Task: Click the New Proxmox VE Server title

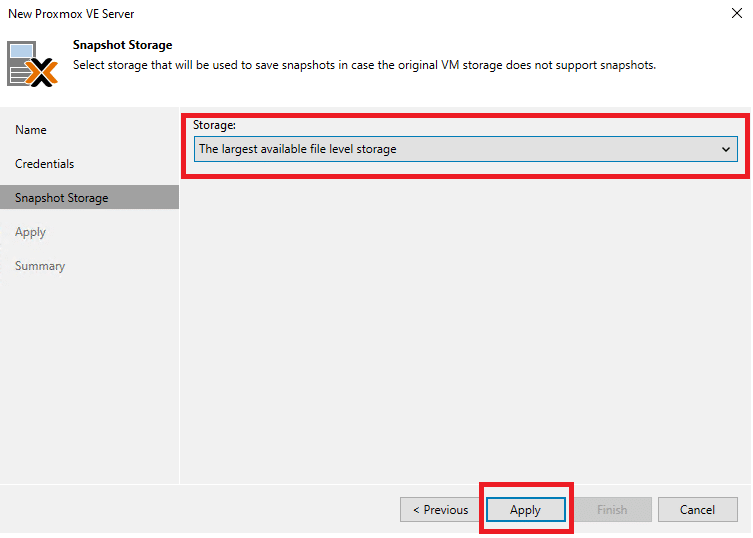Action: click(71, 13)
